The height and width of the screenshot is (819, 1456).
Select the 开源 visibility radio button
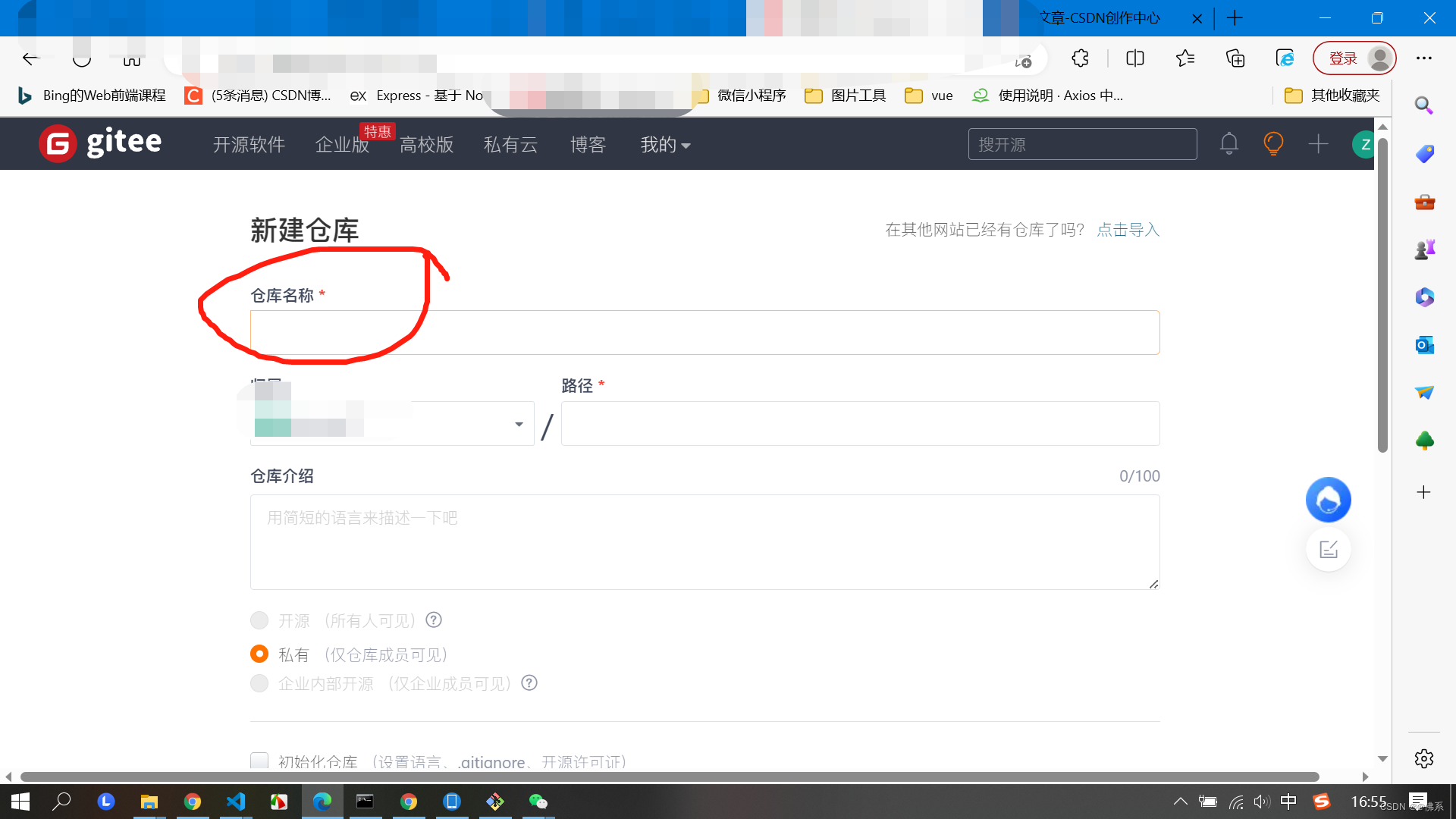(x=259, y=620)
